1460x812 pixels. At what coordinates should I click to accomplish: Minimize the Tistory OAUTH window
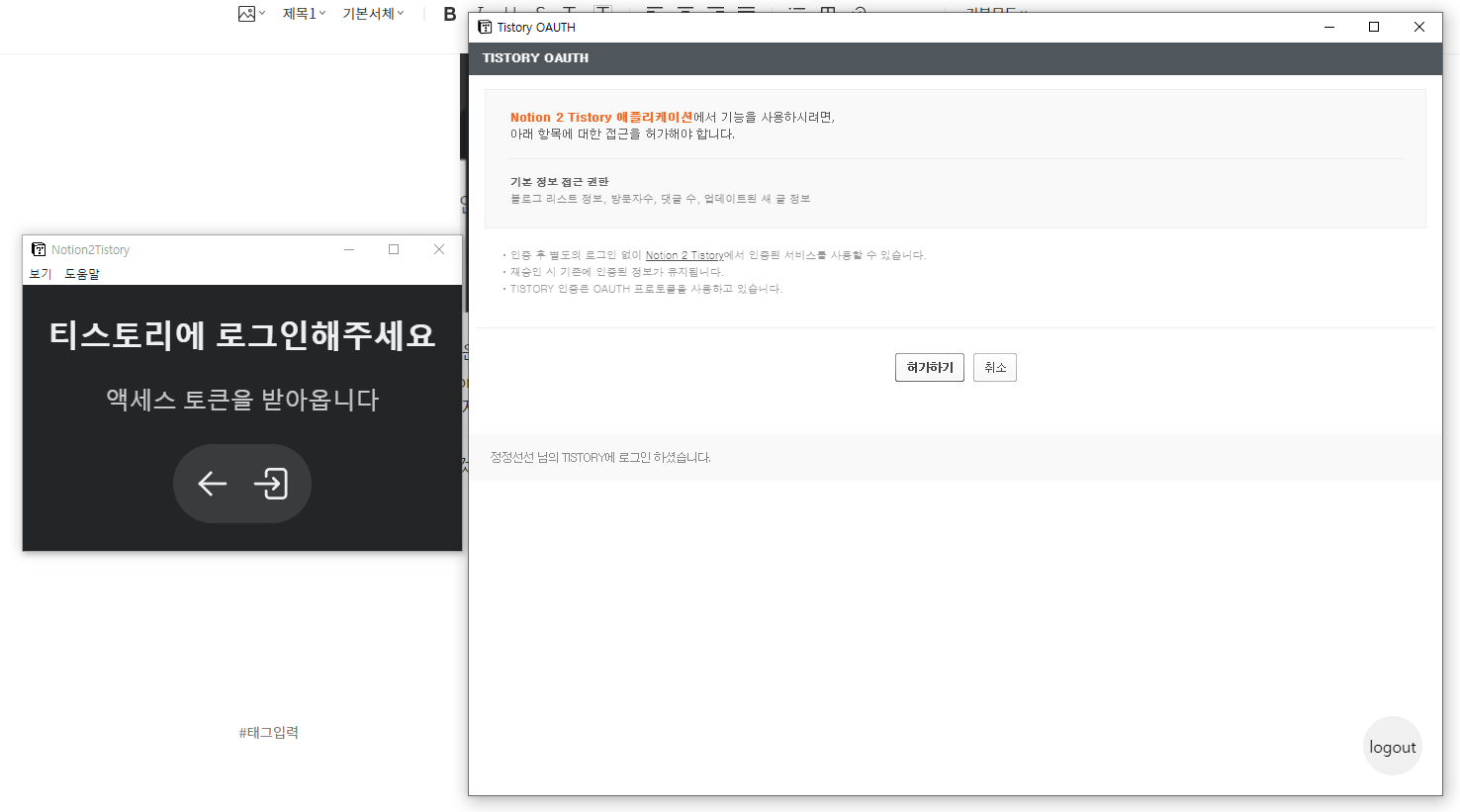[x=1329, y=27]
